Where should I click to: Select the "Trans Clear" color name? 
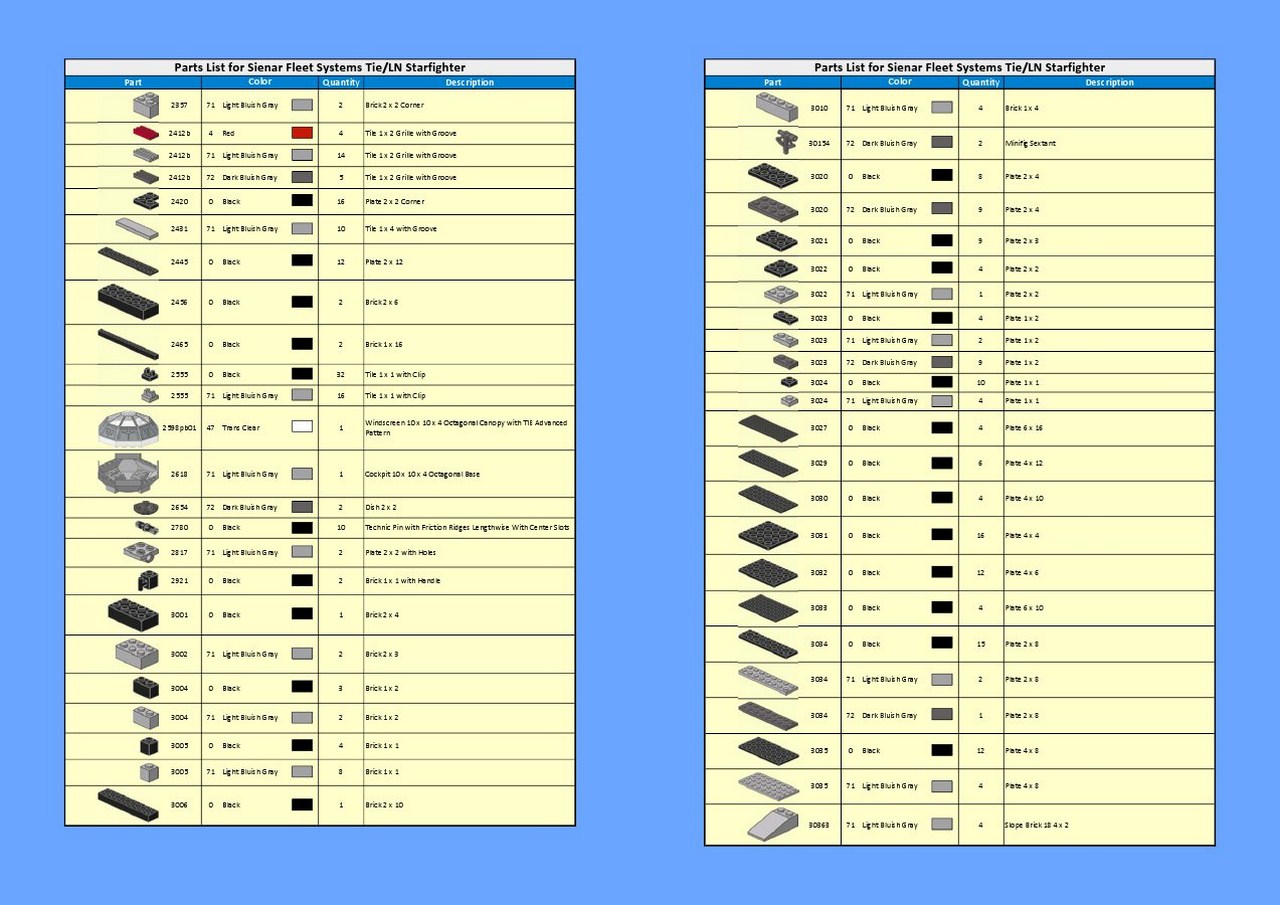(240, 428)
